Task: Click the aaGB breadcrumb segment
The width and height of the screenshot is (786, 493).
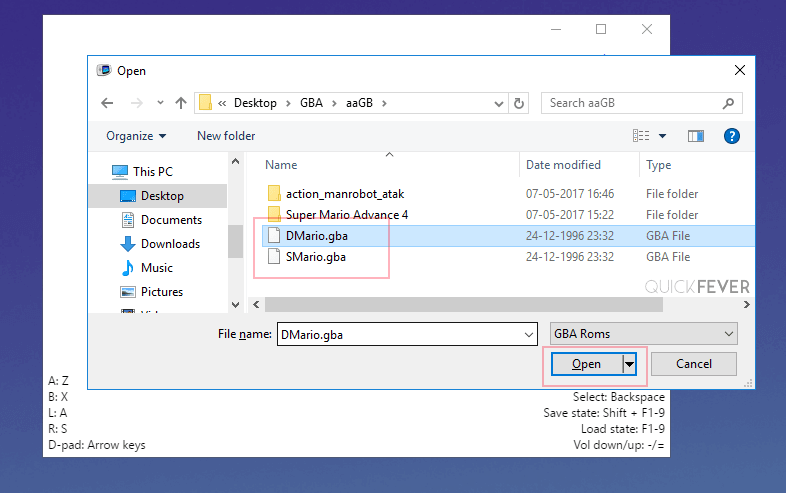Action: click(x=359, y=103)
